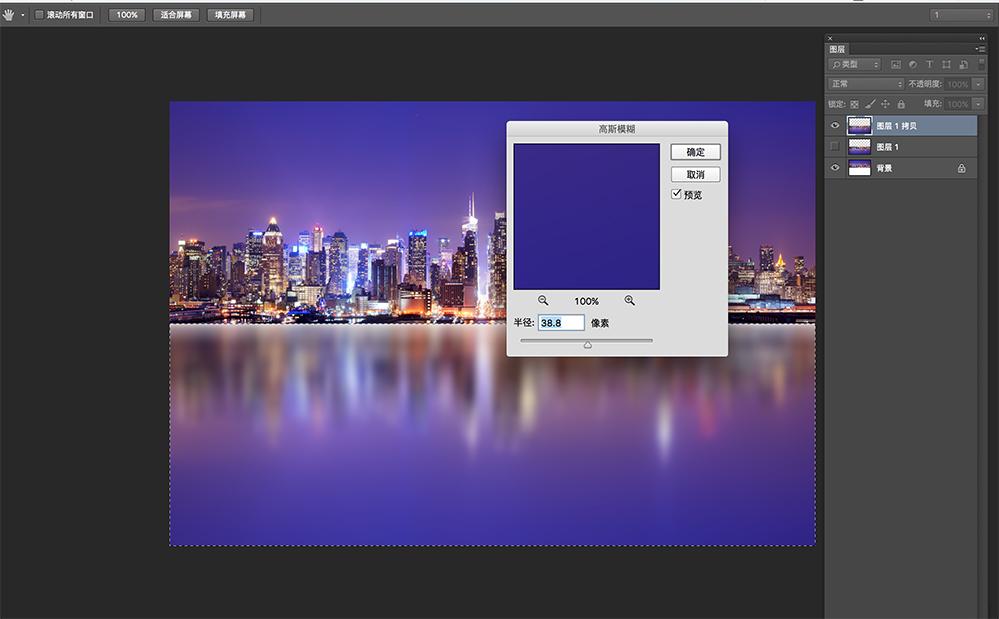Image resolution: width=999 pixels, height=619 pixels.
Task: Enable 滚动所有窗口 checkbox
Action: (x=39, y=15)
